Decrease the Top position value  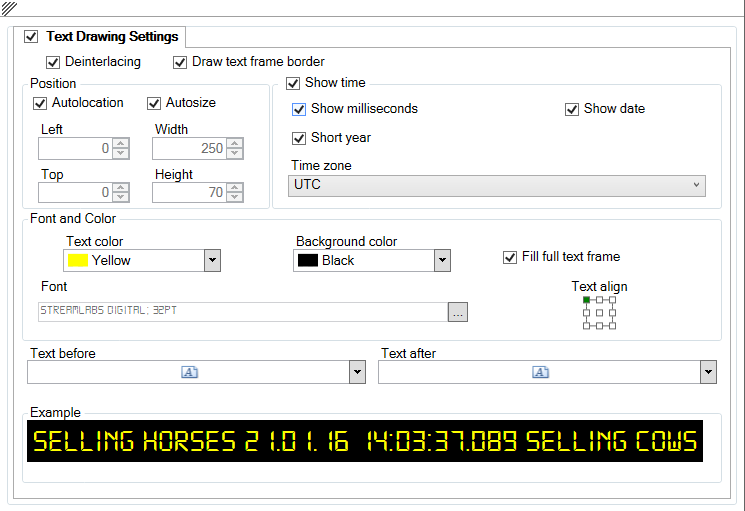[121, 197]
